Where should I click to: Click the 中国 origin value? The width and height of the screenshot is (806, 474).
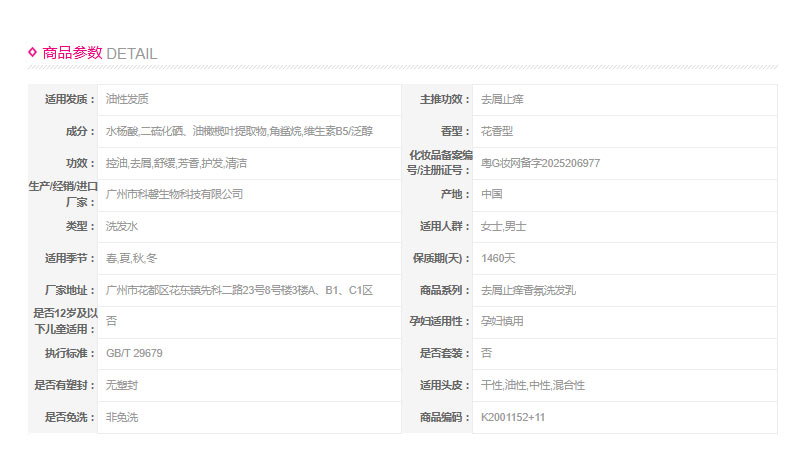(x=491, y=195)
